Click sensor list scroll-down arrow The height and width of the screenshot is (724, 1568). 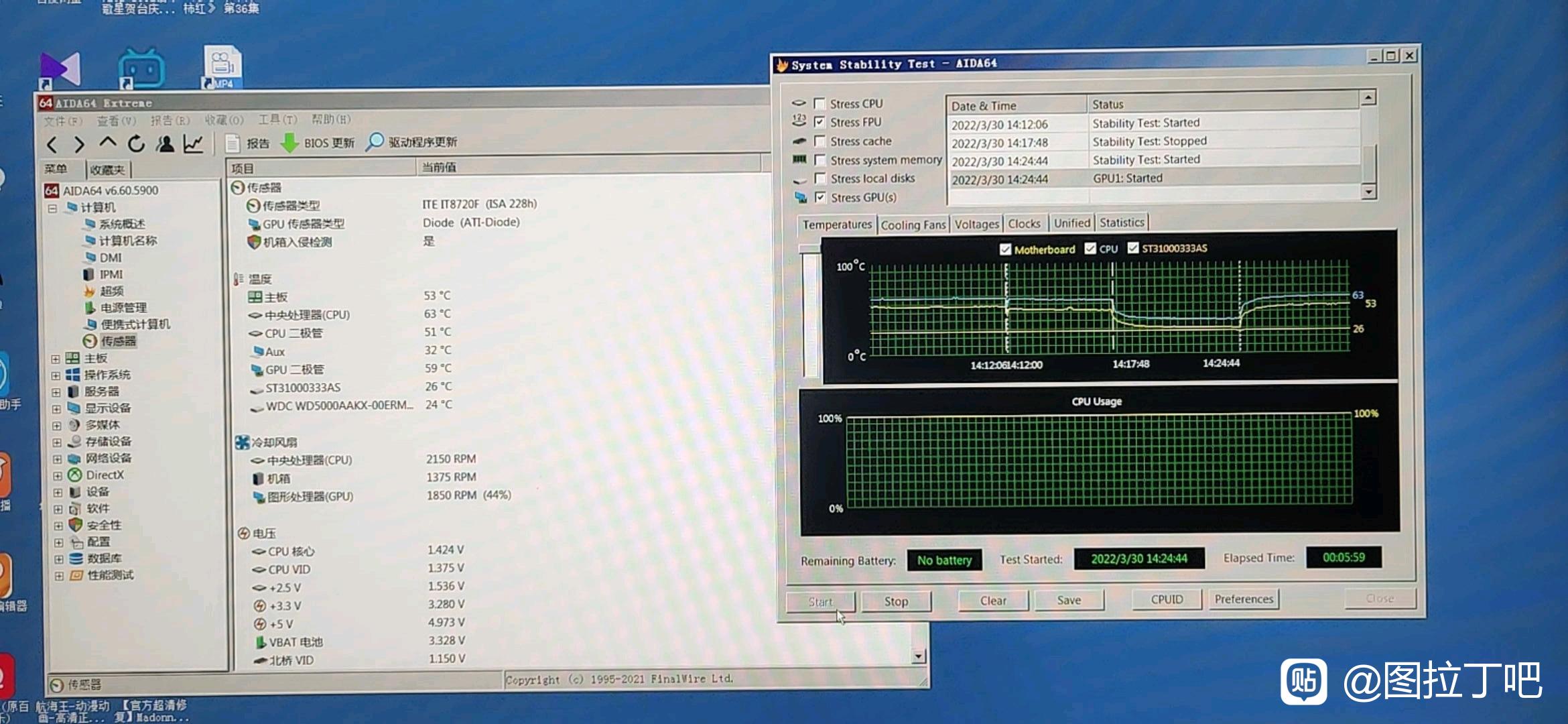click(919, 656)
